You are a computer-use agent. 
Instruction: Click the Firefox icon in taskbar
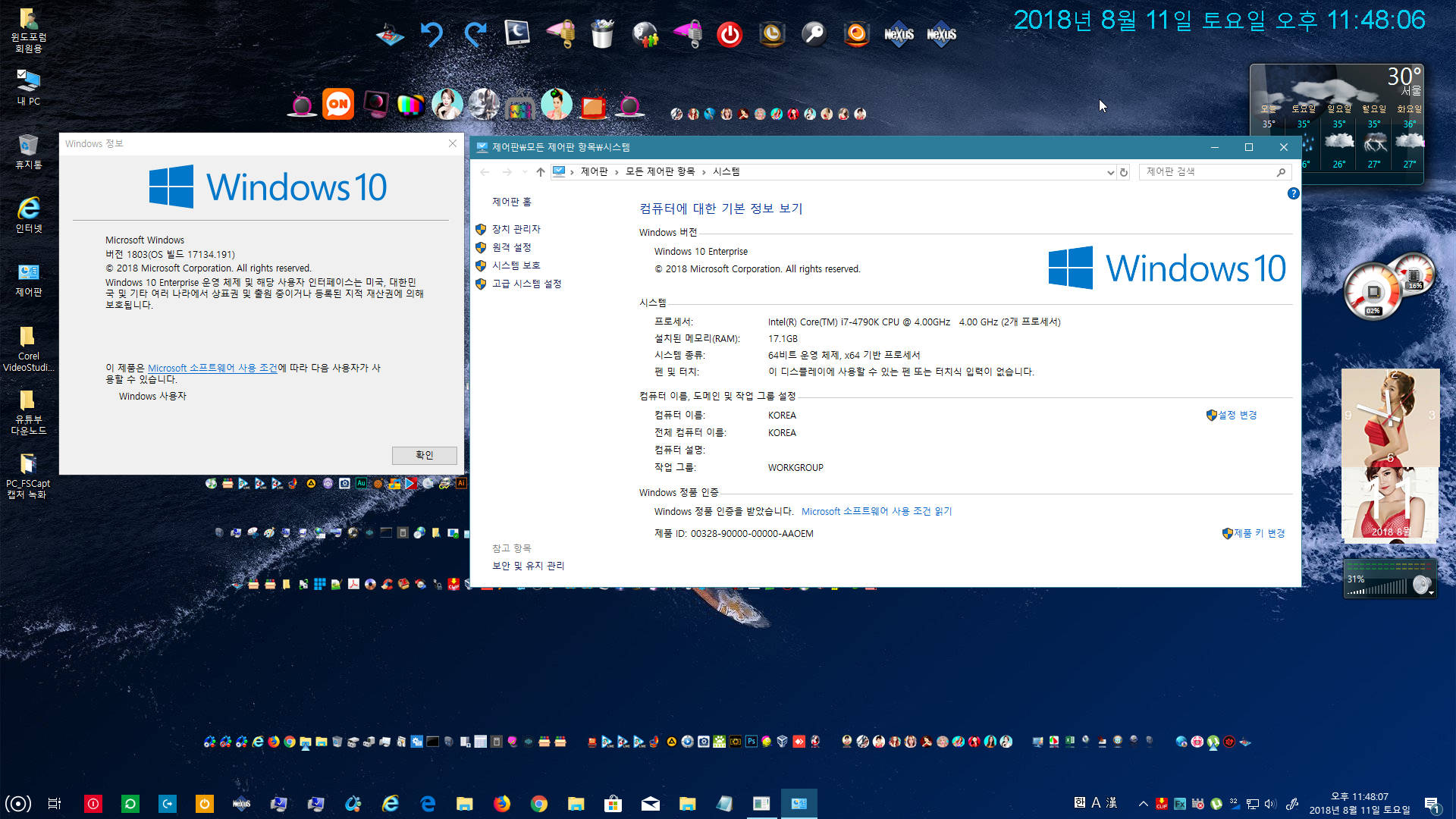pyautogui.click(x=502, y=803)
